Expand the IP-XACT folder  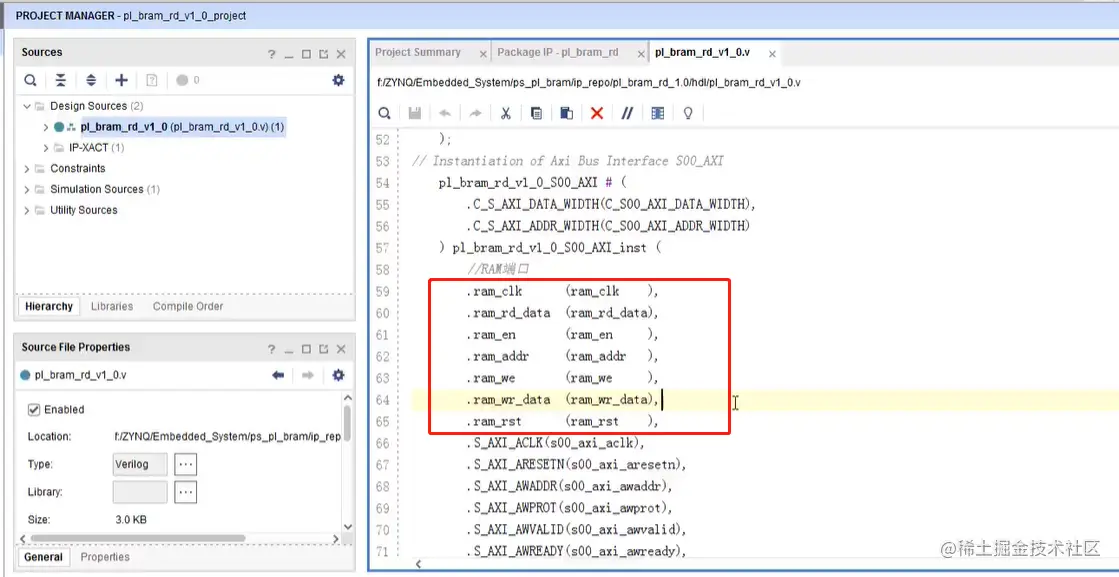pyautogui.click(x=46, y=148)
